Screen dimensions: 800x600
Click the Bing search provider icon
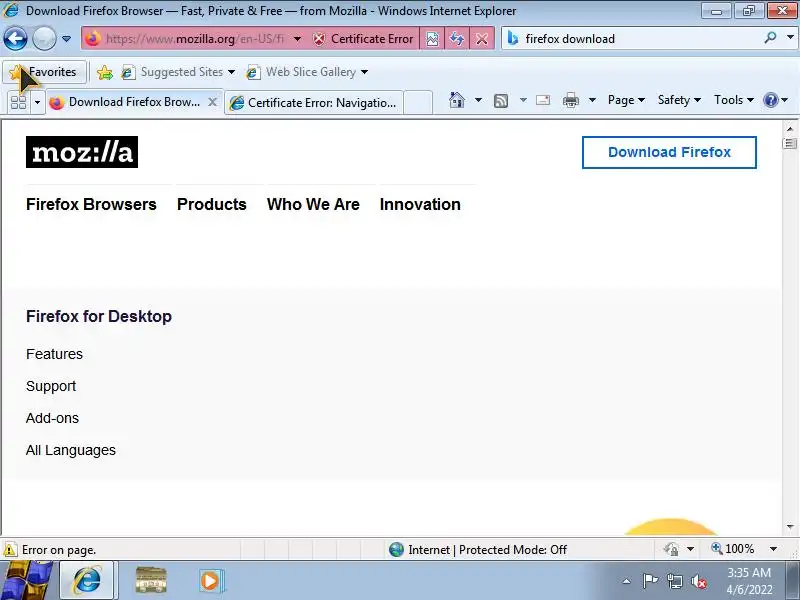(513, 39)
